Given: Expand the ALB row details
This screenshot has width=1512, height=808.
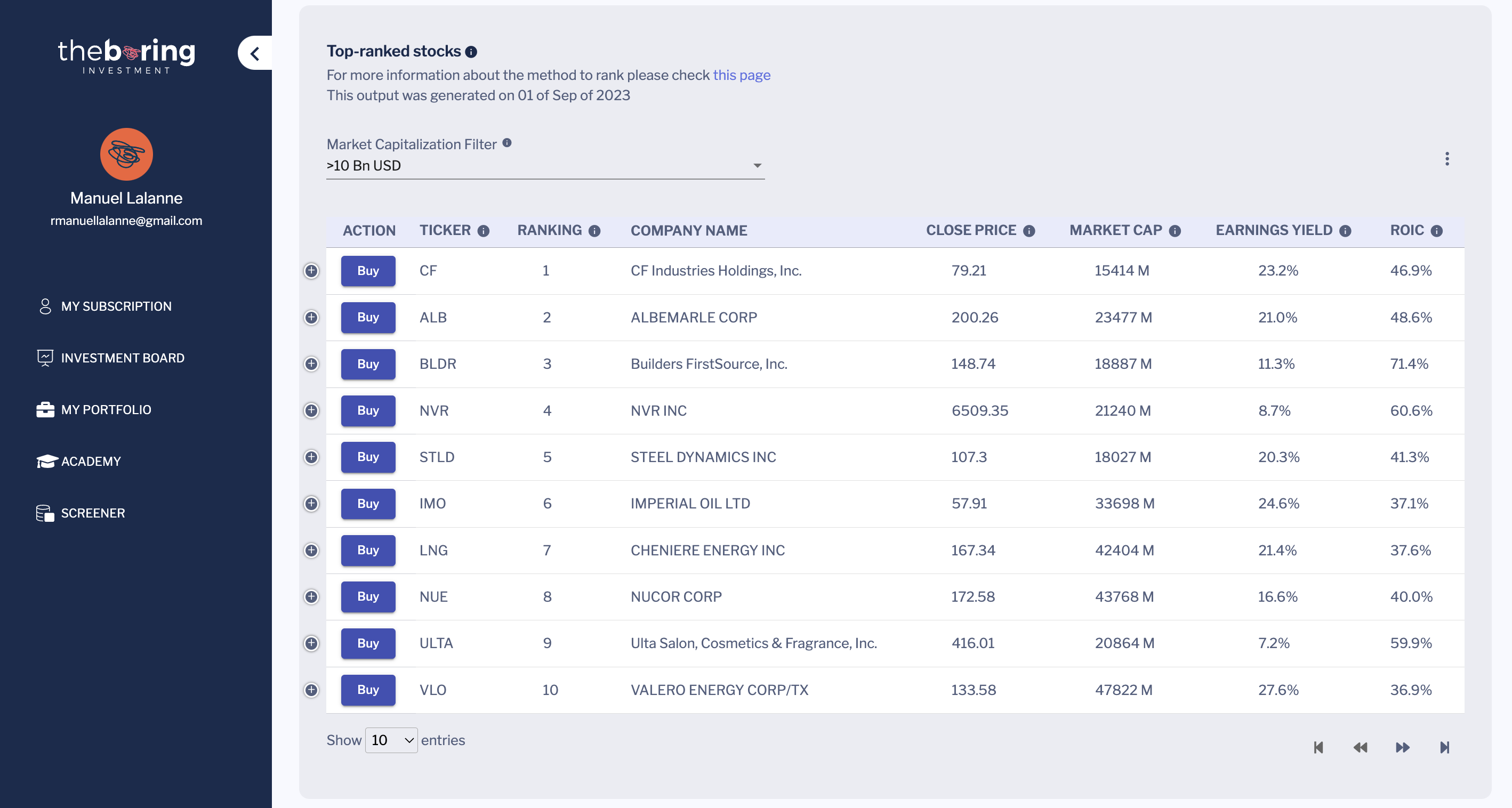Looking at the screenshot, I should point(311,318).
